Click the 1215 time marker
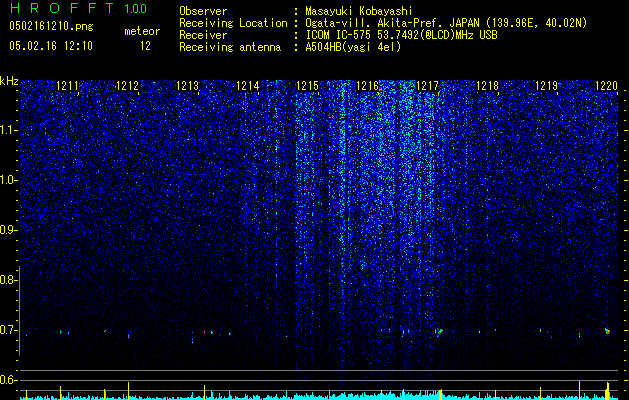This screenshot has height=400, width=629. pos(307,86)
